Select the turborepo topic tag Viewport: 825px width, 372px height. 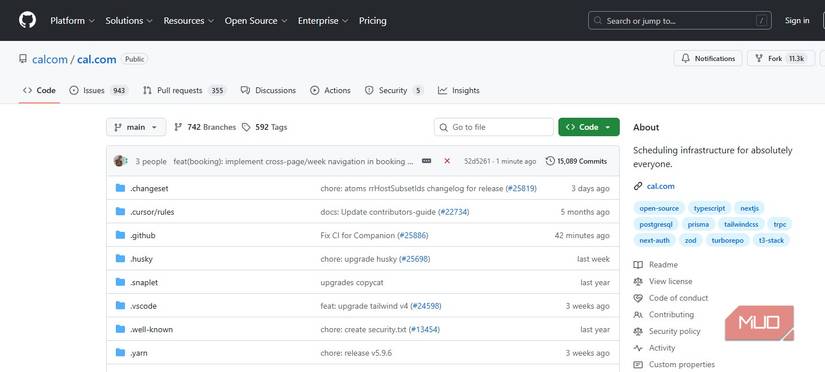pyautogui.click(x=728, y=240)
